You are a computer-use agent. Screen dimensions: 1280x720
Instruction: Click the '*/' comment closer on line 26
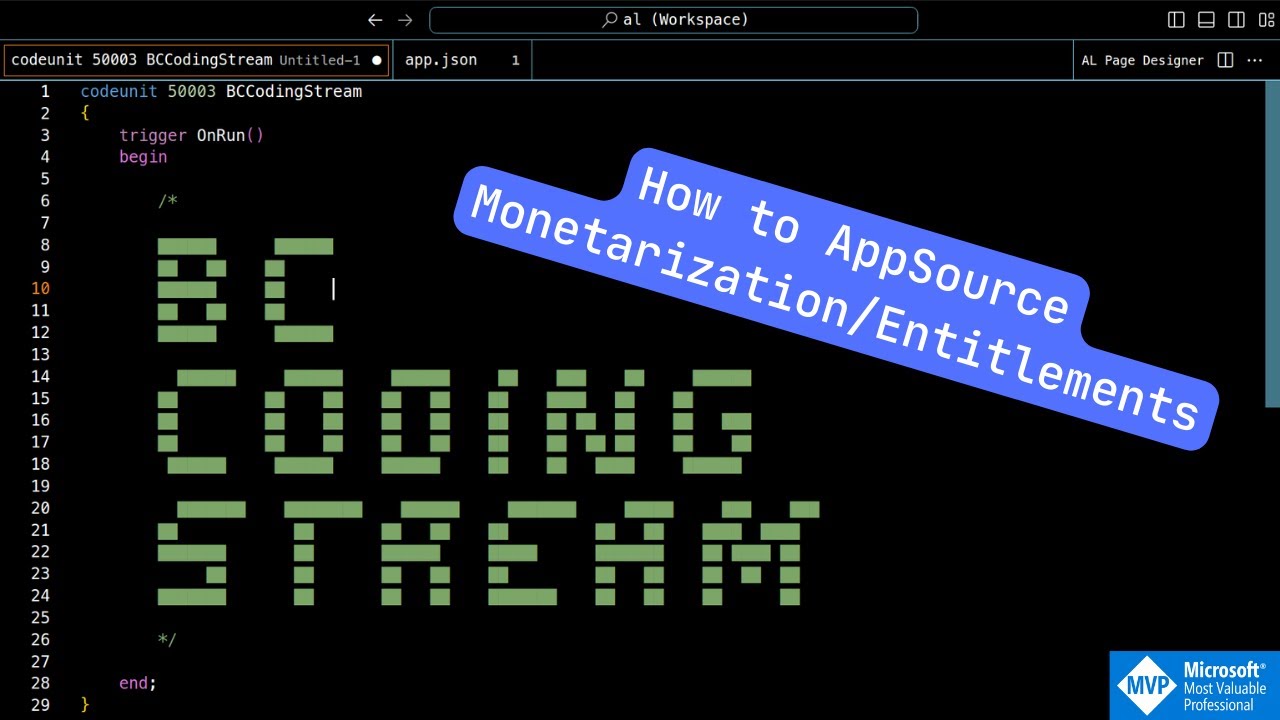pos(167,639)
